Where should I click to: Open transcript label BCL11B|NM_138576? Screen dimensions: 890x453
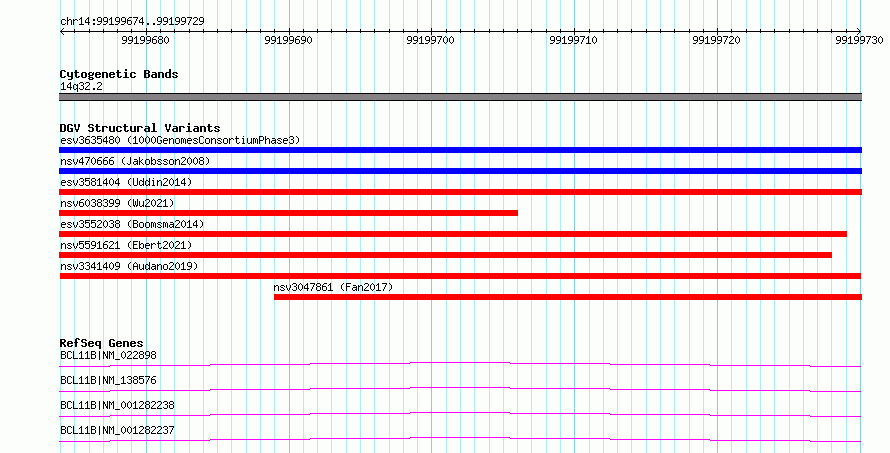coord(108,380)
